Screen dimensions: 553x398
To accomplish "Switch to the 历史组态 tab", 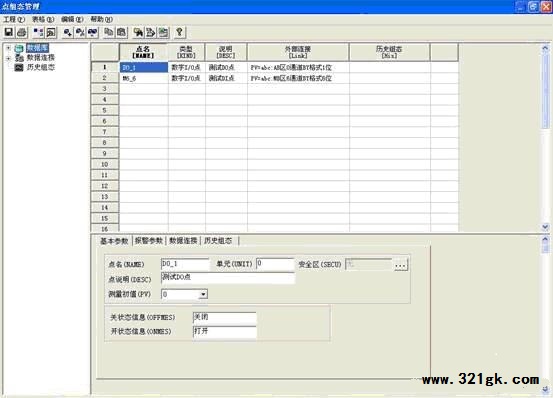I will tap(218, 241).
